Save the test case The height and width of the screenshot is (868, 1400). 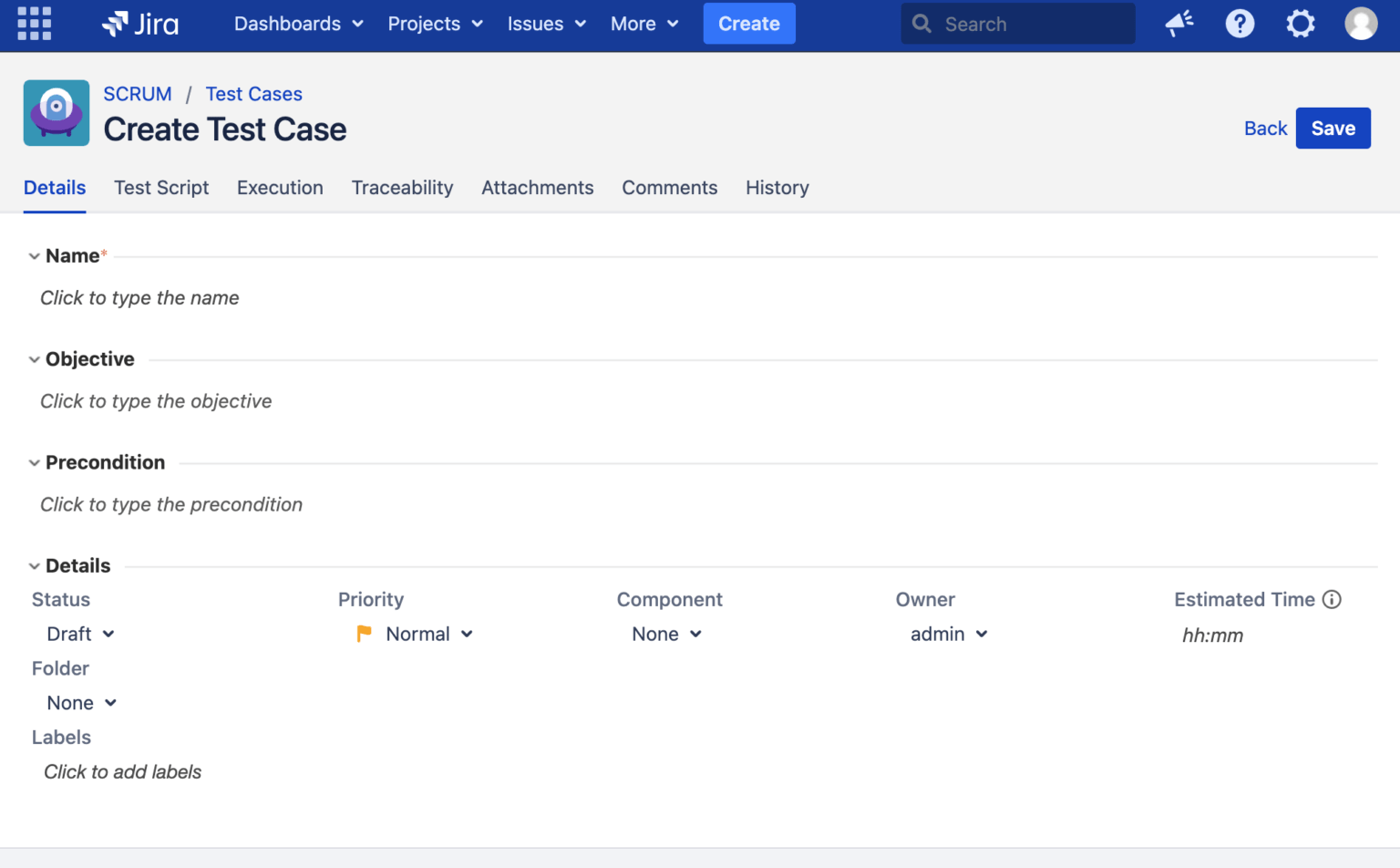pyautogui.click(x=1333, y=128)
